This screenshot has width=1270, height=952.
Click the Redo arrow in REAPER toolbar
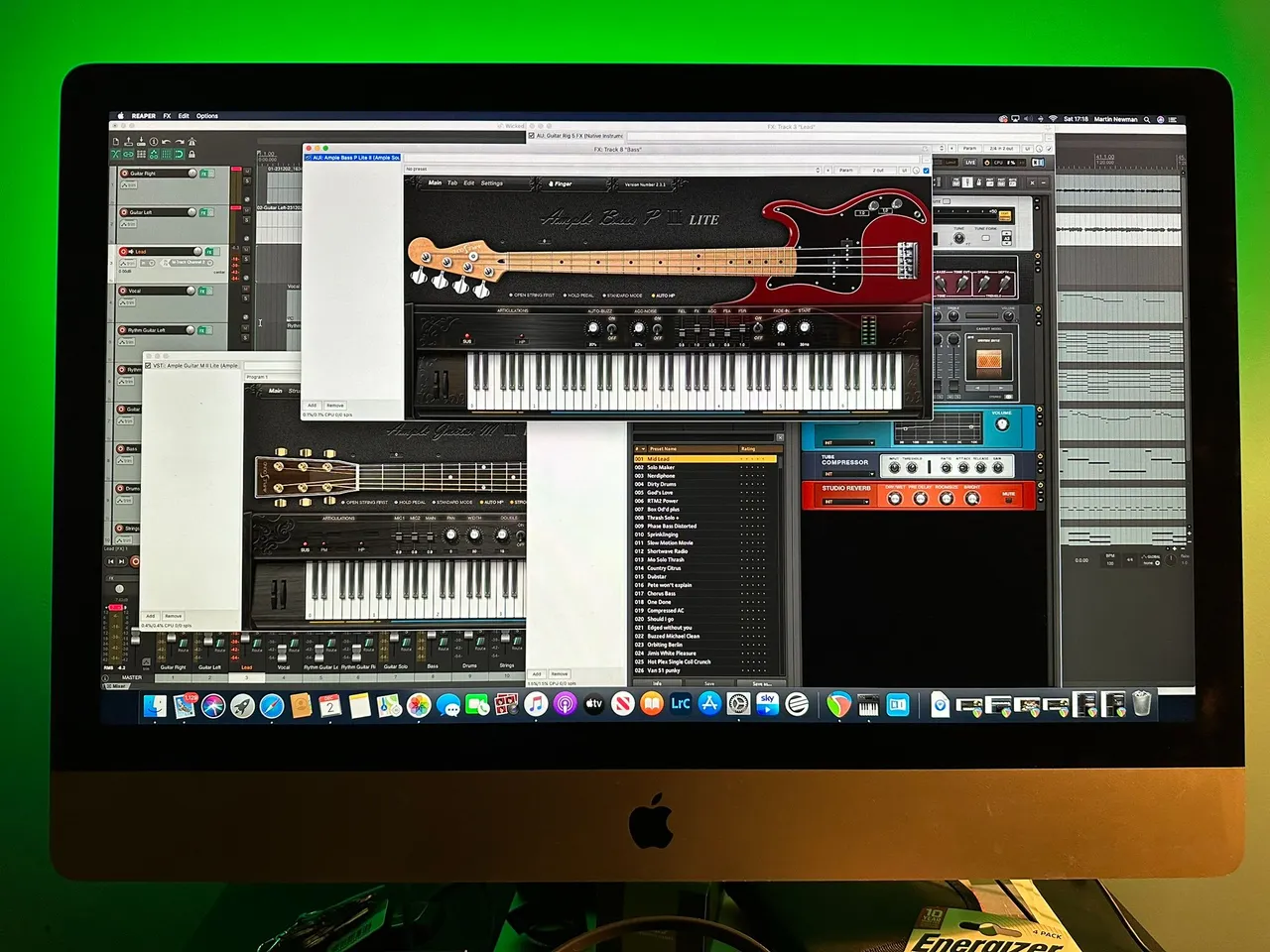[180, 141]
